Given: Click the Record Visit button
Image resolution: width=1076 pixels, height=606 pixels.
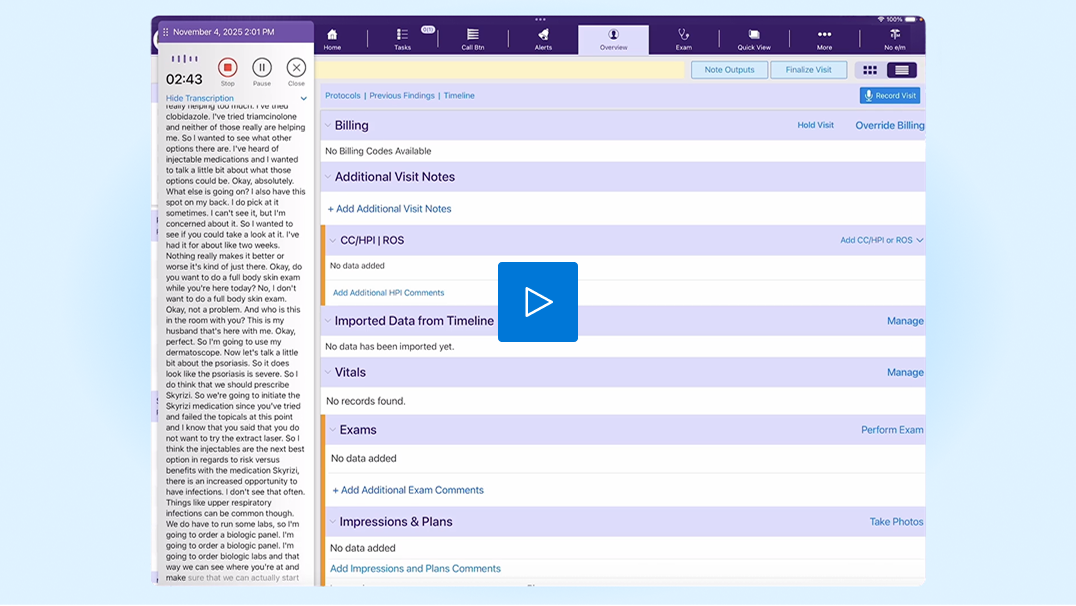Looking at the screenshot, I should click(889, 95).
